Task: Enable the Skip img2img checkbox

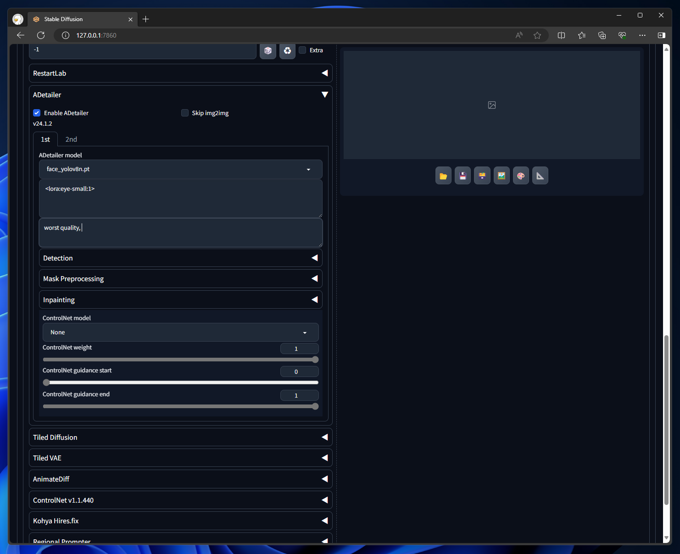Action: point(185,113)
